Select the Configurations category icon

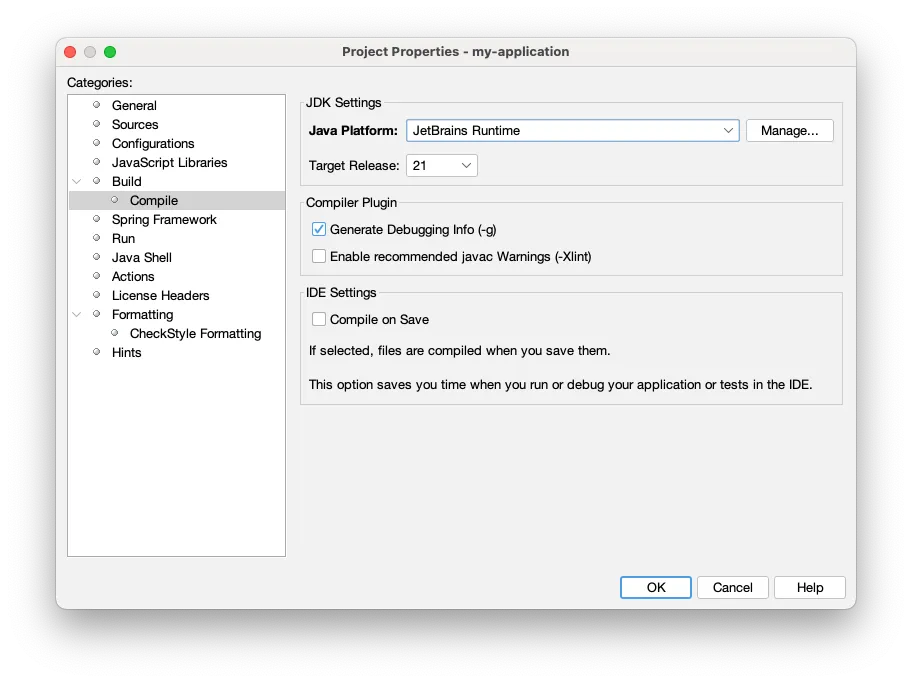tap(98, 143)
